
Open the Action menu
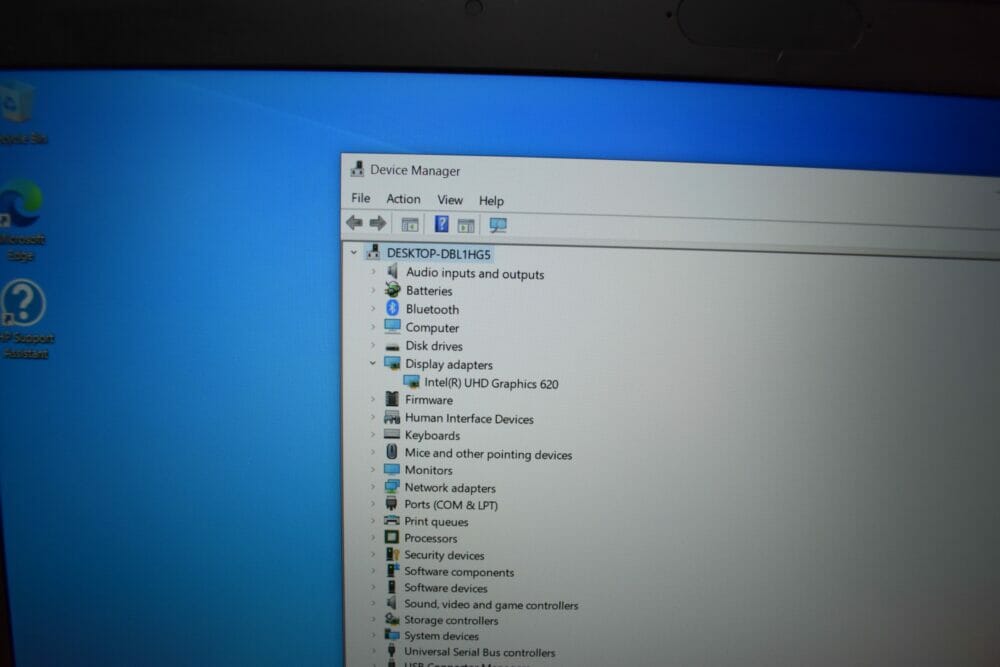(403, 199)
